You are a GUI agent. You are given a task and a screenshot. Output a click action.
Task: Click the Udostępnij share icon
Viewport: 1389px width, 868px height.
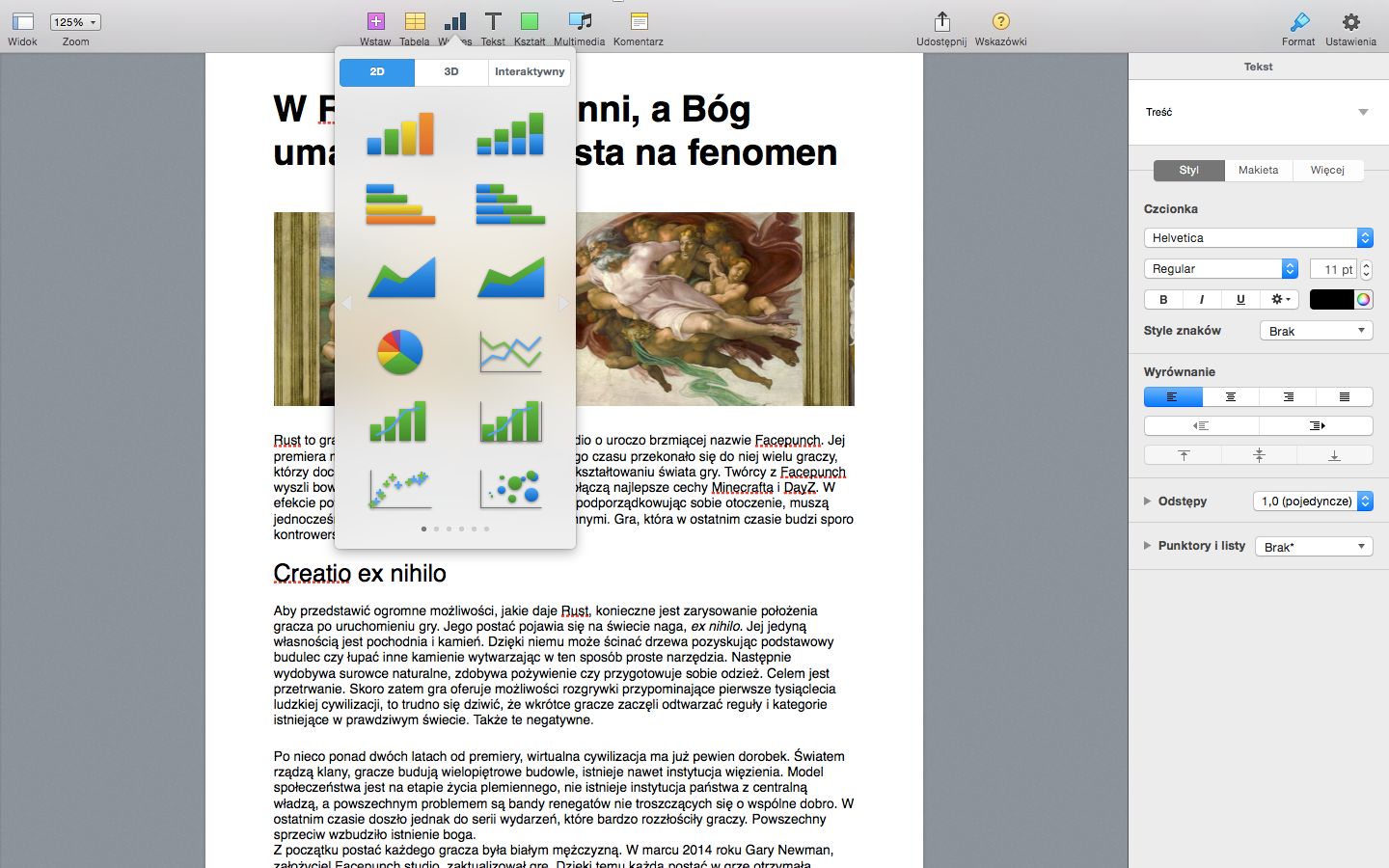click(x=942, y=21)
